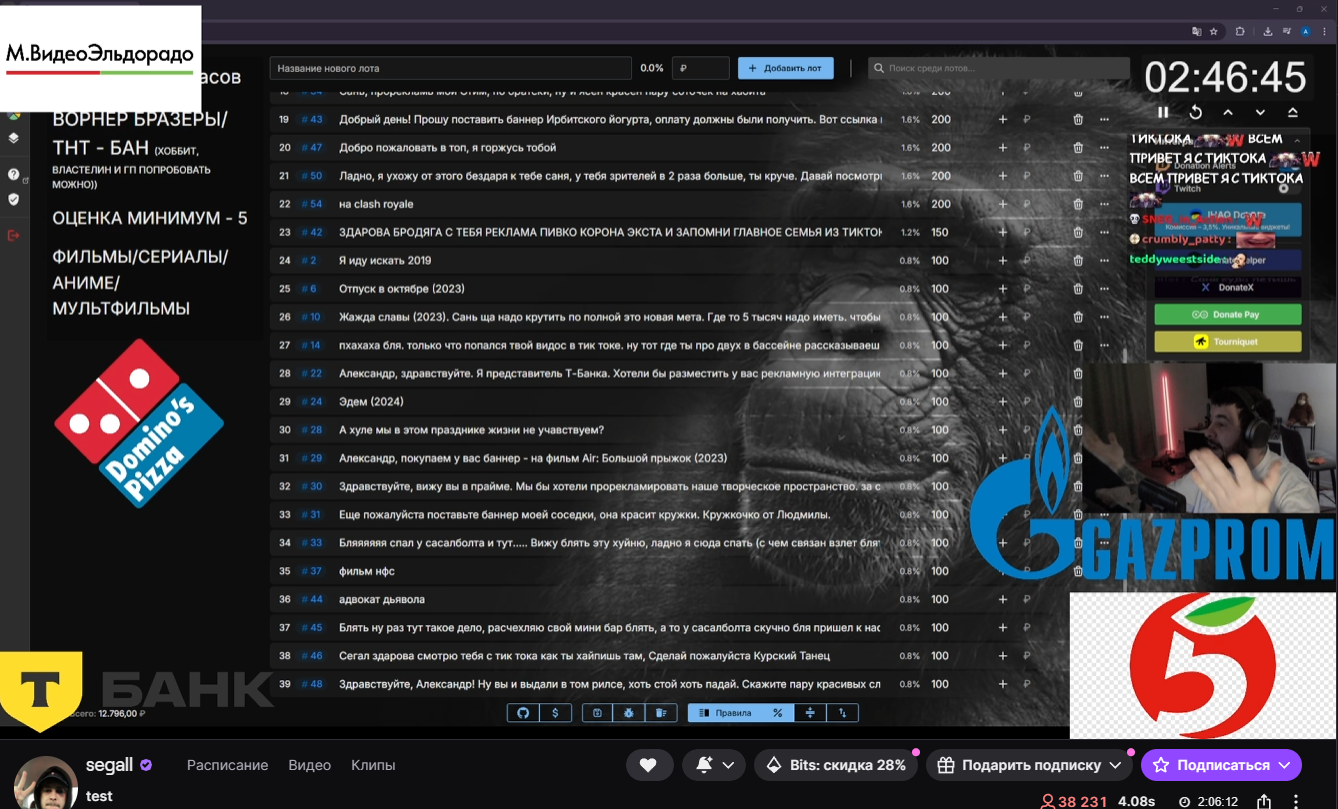The height and width of the screenshot is (809, 1338).
Task: Click the browser bookmark star icon
Action: pos(1213,31)
